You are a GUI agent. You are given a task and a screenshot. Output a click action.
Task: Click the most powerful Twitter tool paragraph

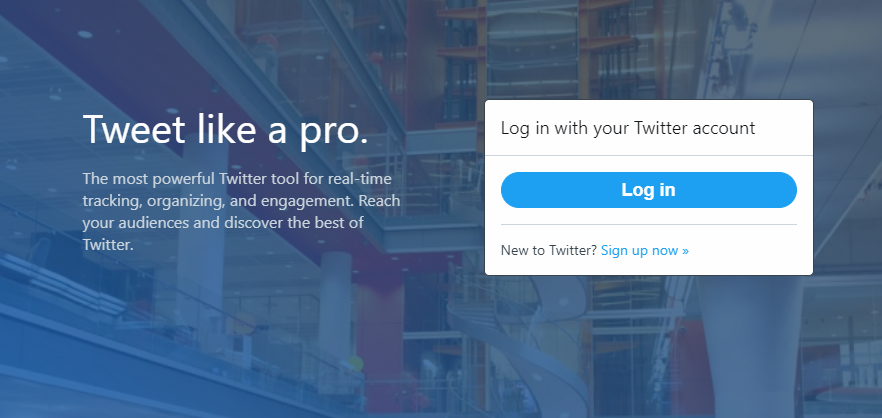pyautogui.click(x=241, y=212)
